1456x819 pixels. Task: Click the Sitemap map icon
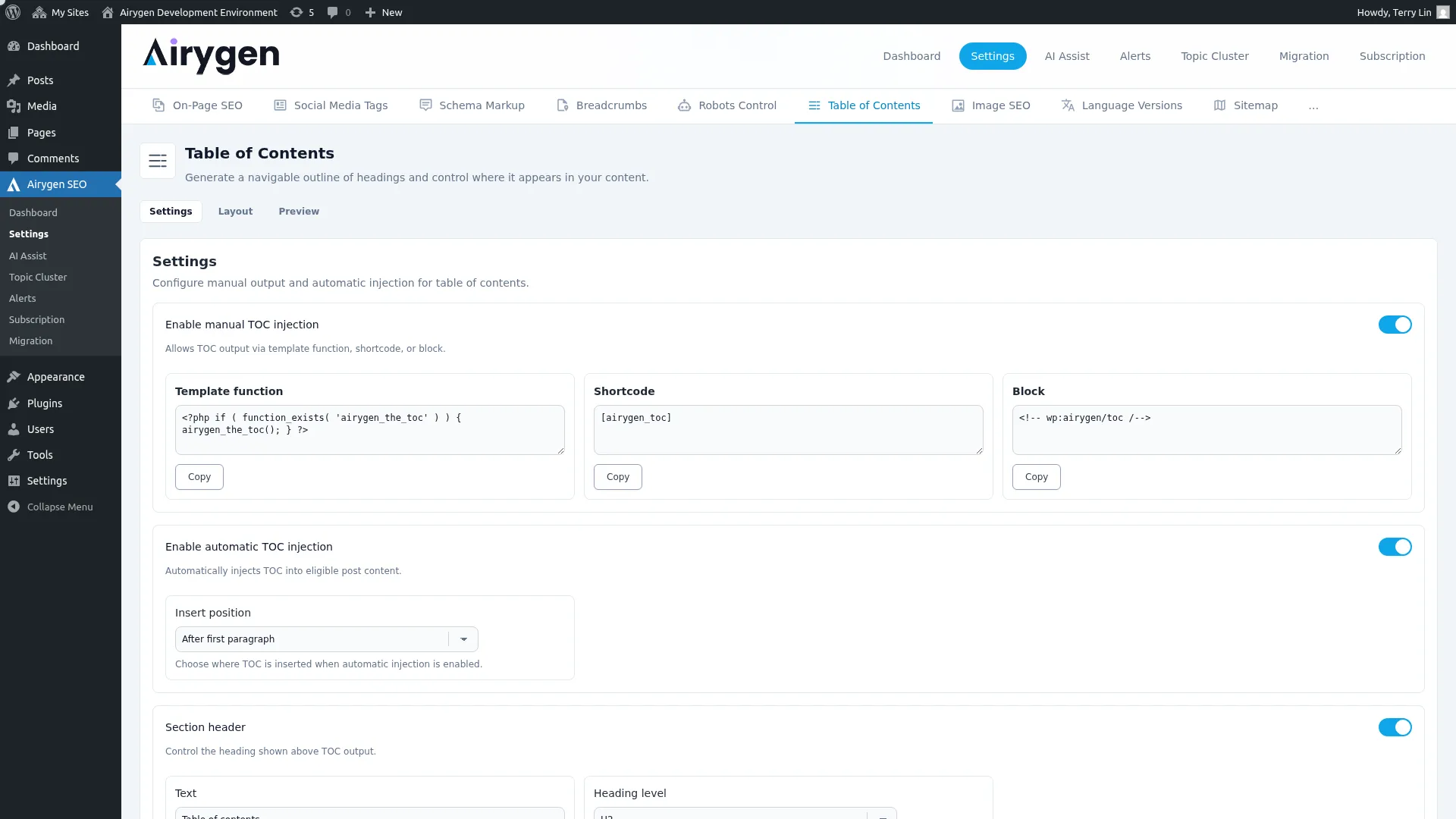1219,105
